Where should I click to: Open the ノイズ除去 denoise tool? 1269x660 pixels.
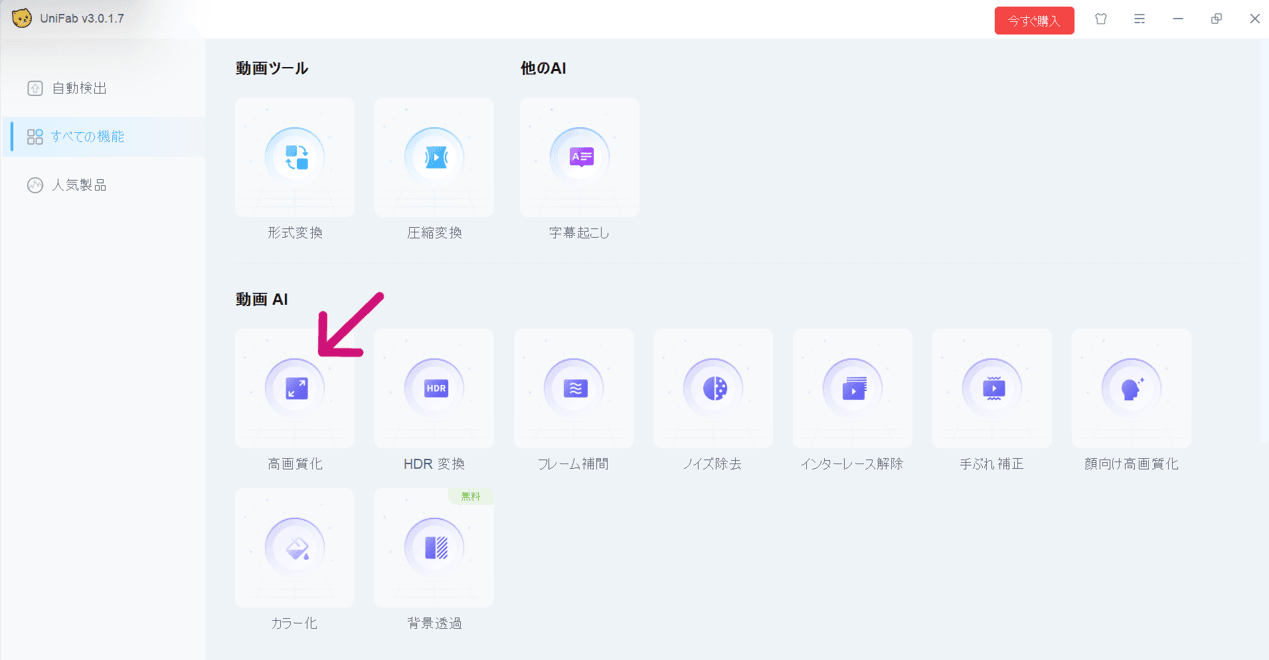coord(713,388)
